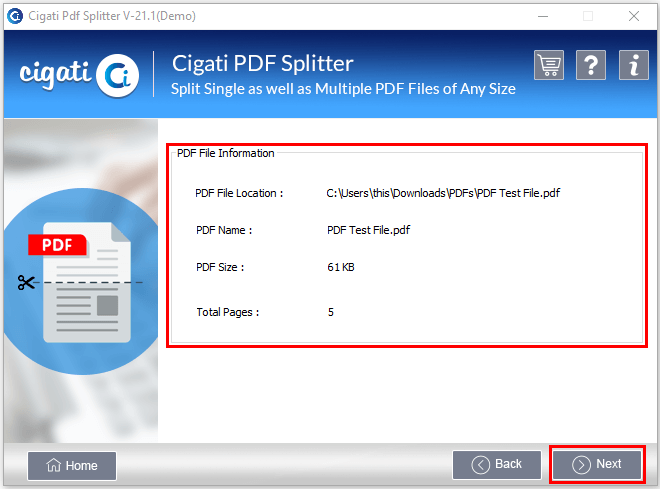Click the title bar Cigati app icon
The height and width of the screenshot is (489, 660).
(15, 16)
